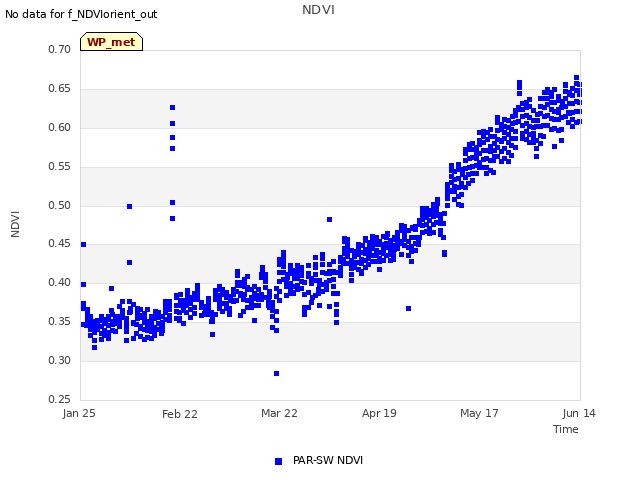640x480 pixels.
Task: Click the 'No data for f_NDVIorient_out' message
Action: point(81,14)
